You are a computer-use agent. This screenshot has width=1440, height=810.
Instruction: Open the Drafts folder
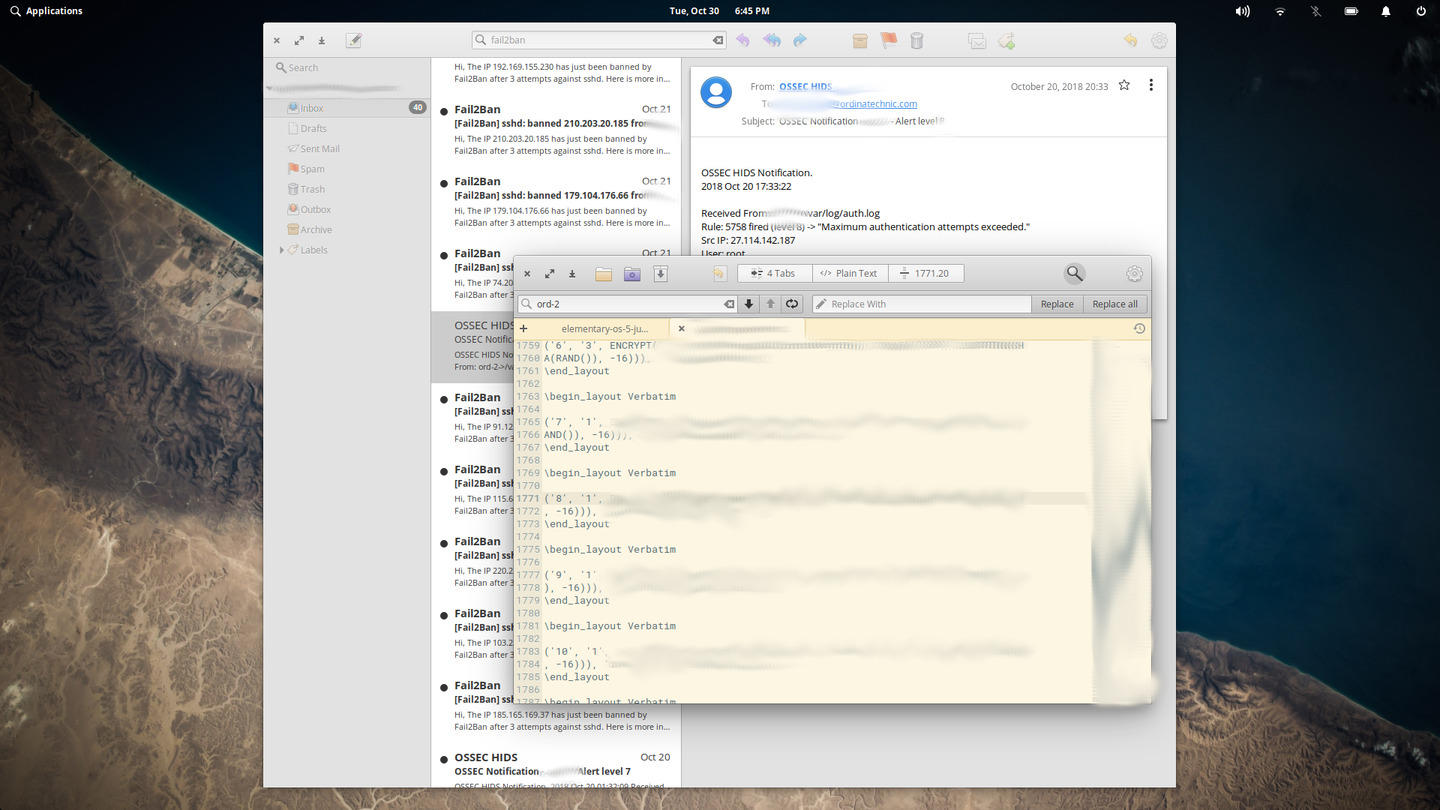click(x=347, y=128)
